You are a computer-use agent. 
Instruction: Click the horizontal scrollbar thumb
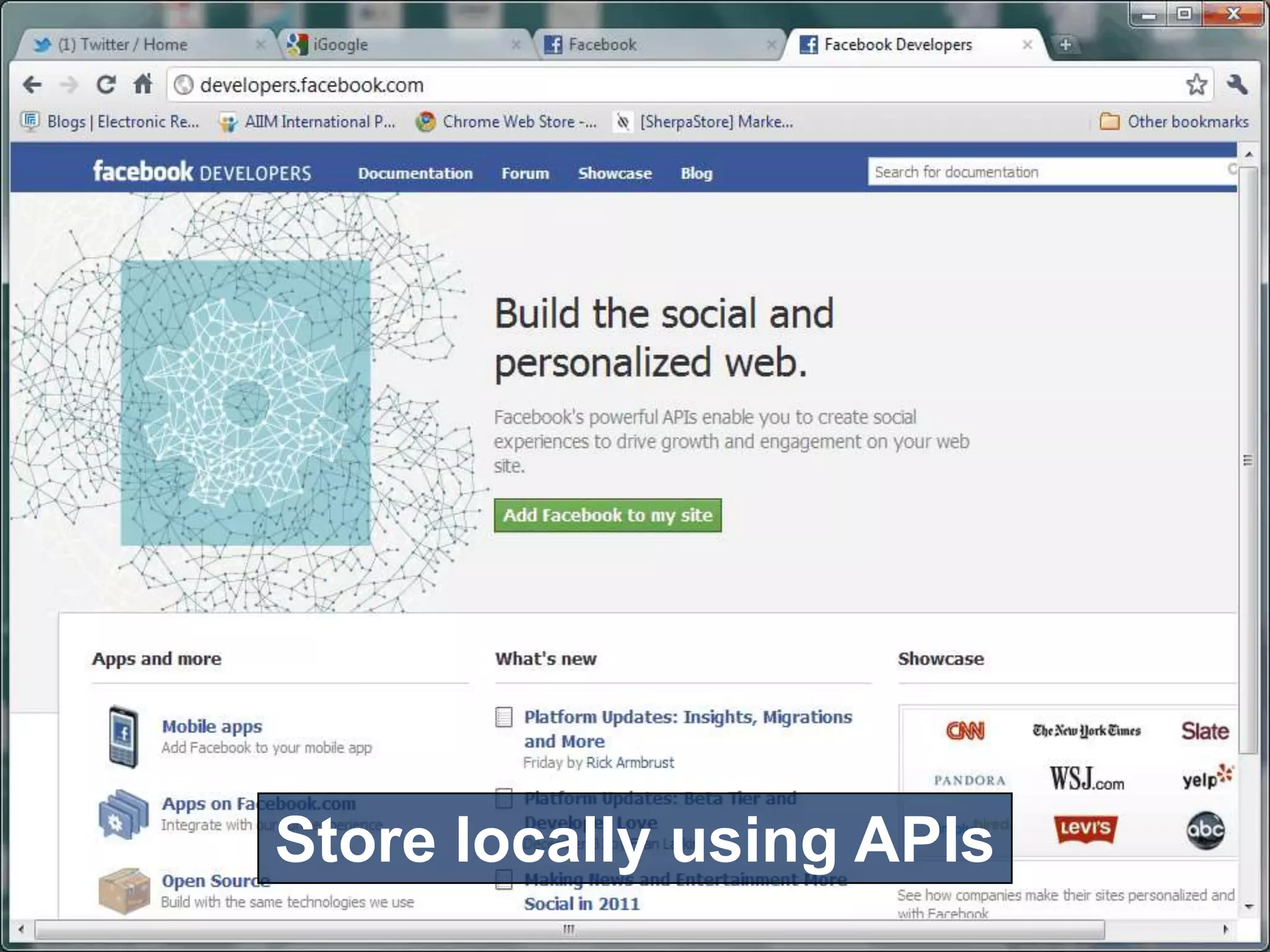pos(570,929)
